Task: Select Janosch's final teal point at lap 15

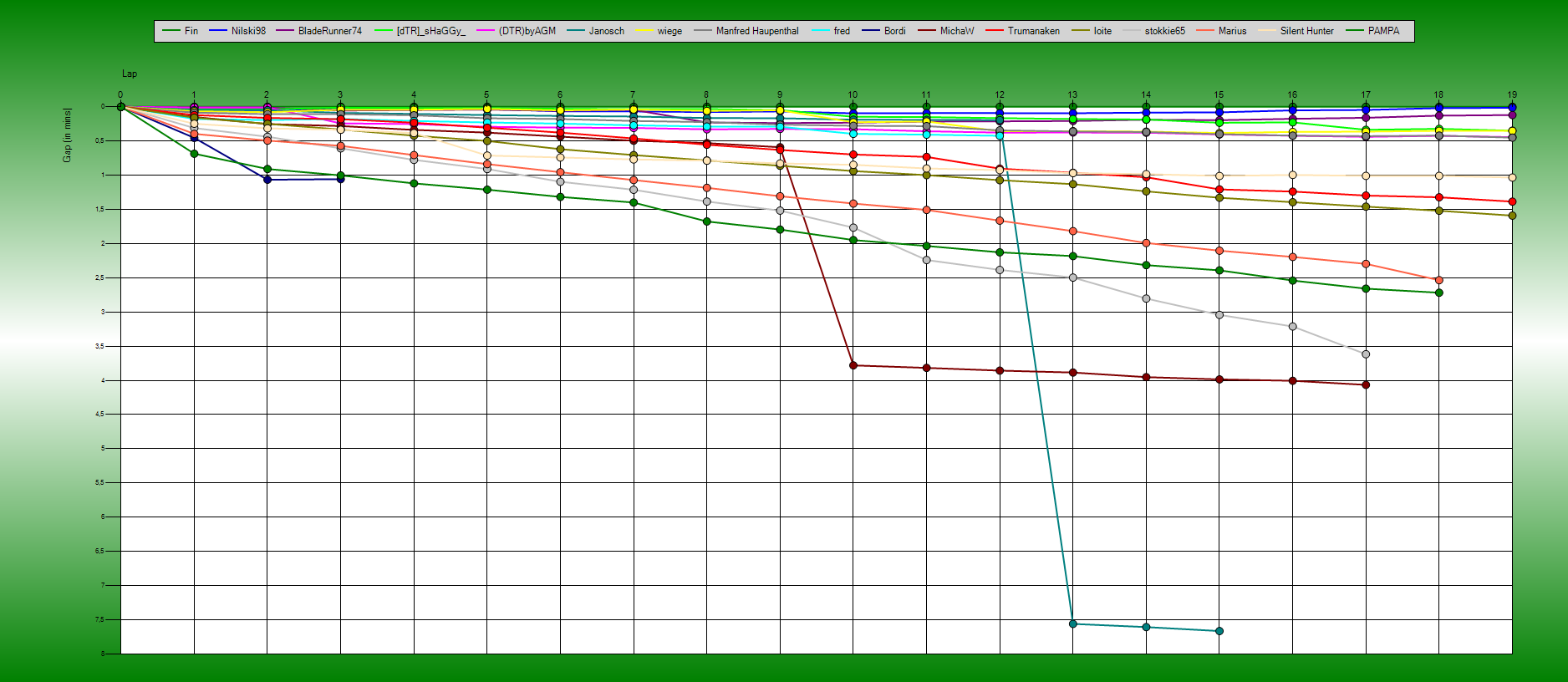Action: (x=1219, y=631)
